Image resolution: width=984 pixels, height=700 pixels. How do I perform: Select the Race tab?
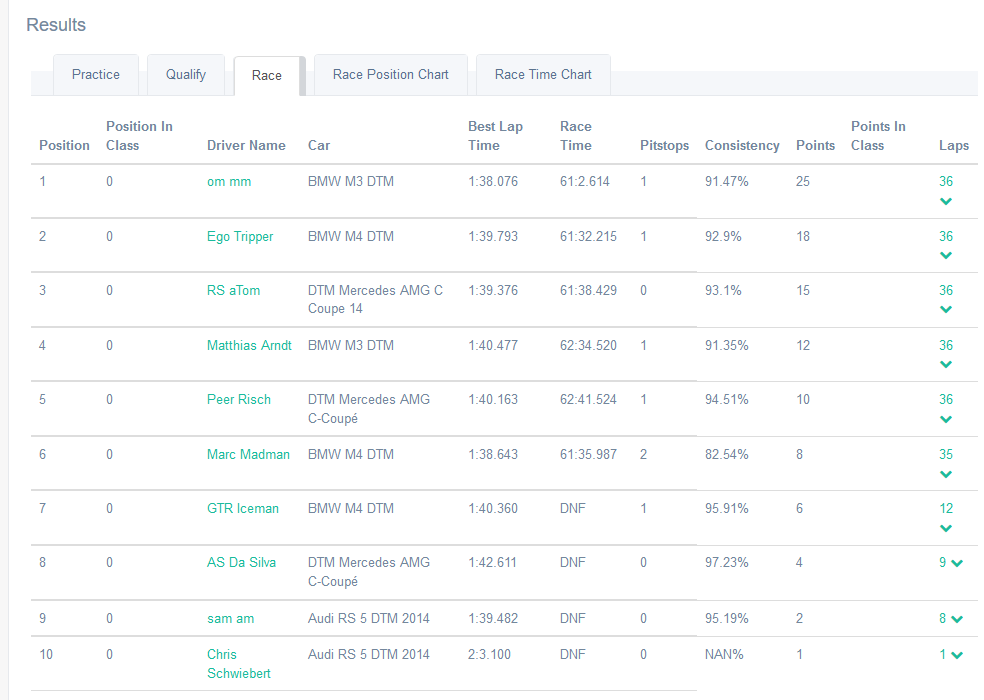pyautogui.click(x=267, y=76)
